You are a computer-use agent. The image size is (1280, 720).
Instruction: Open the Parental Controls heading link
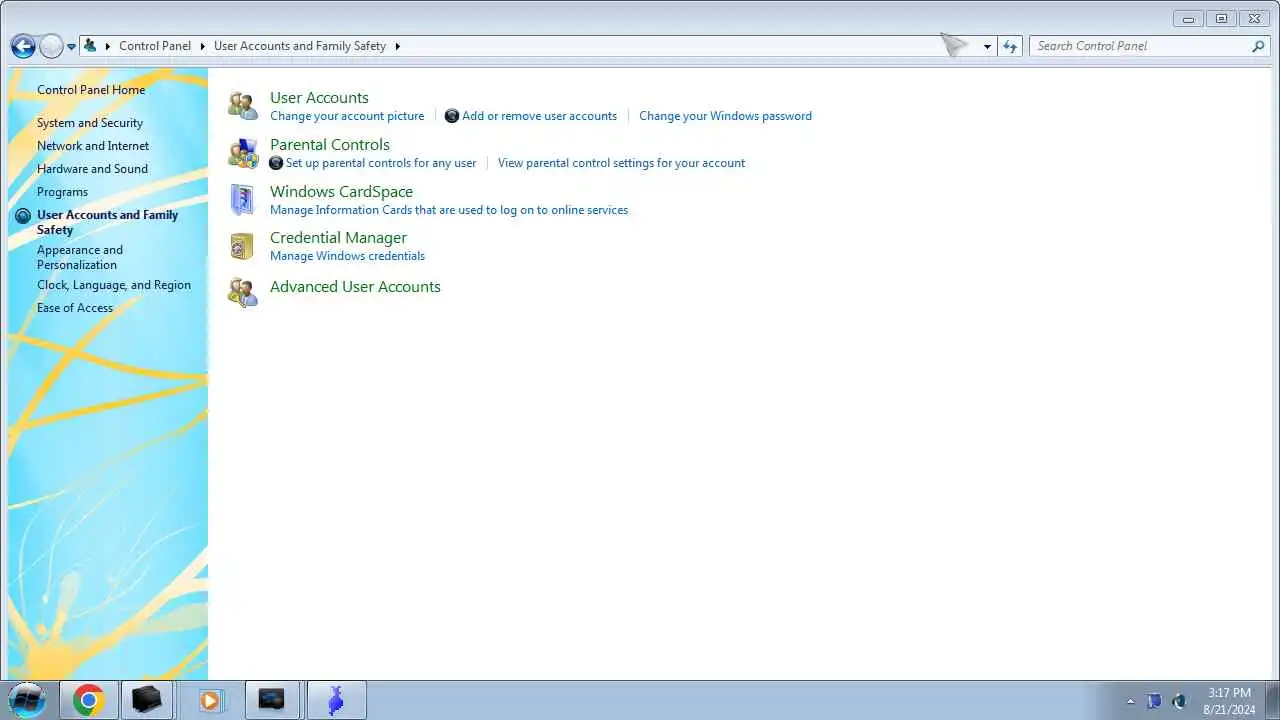tap(330, 144)
